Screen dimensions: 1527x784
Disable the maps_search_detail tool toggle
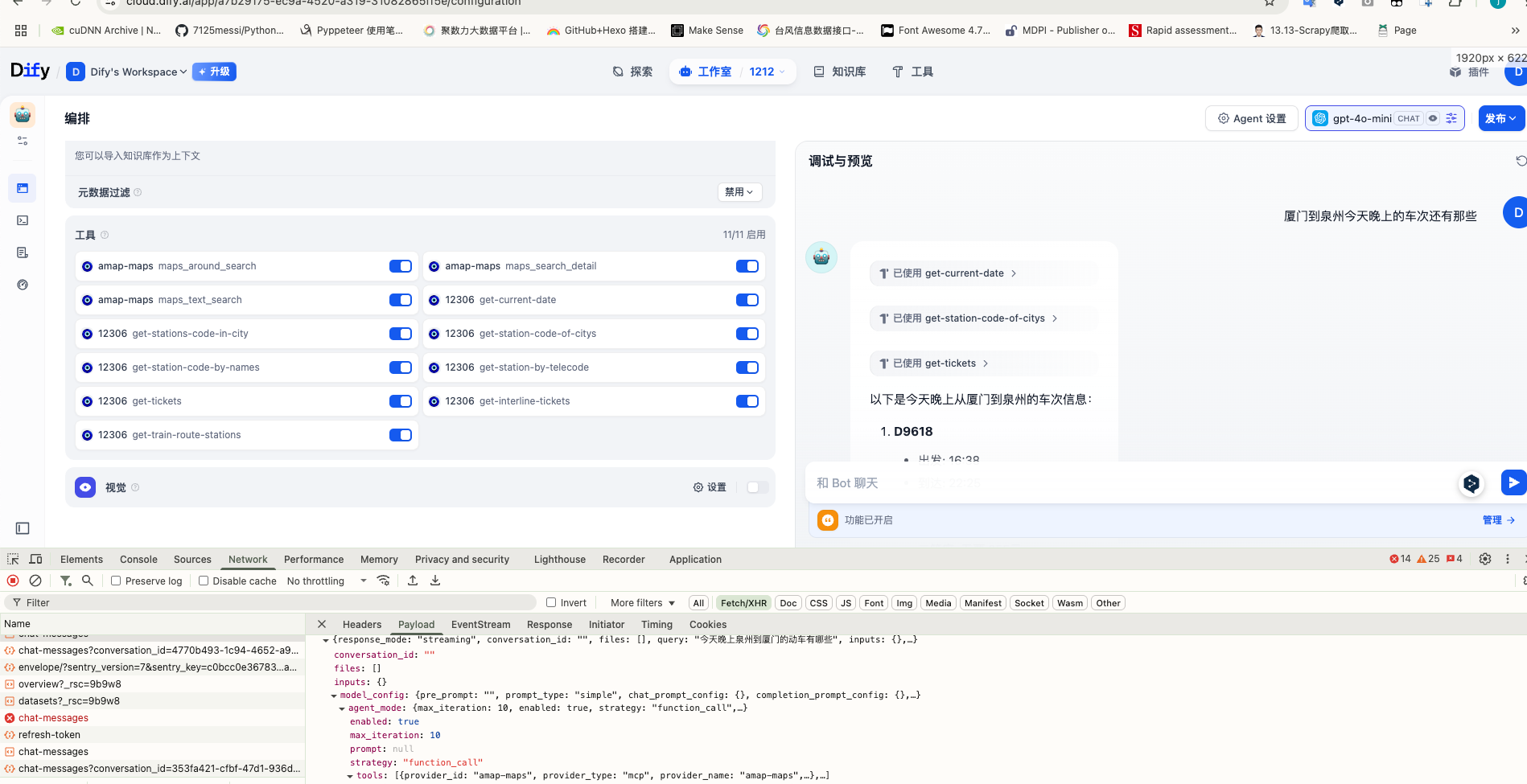tap(747, 266)
